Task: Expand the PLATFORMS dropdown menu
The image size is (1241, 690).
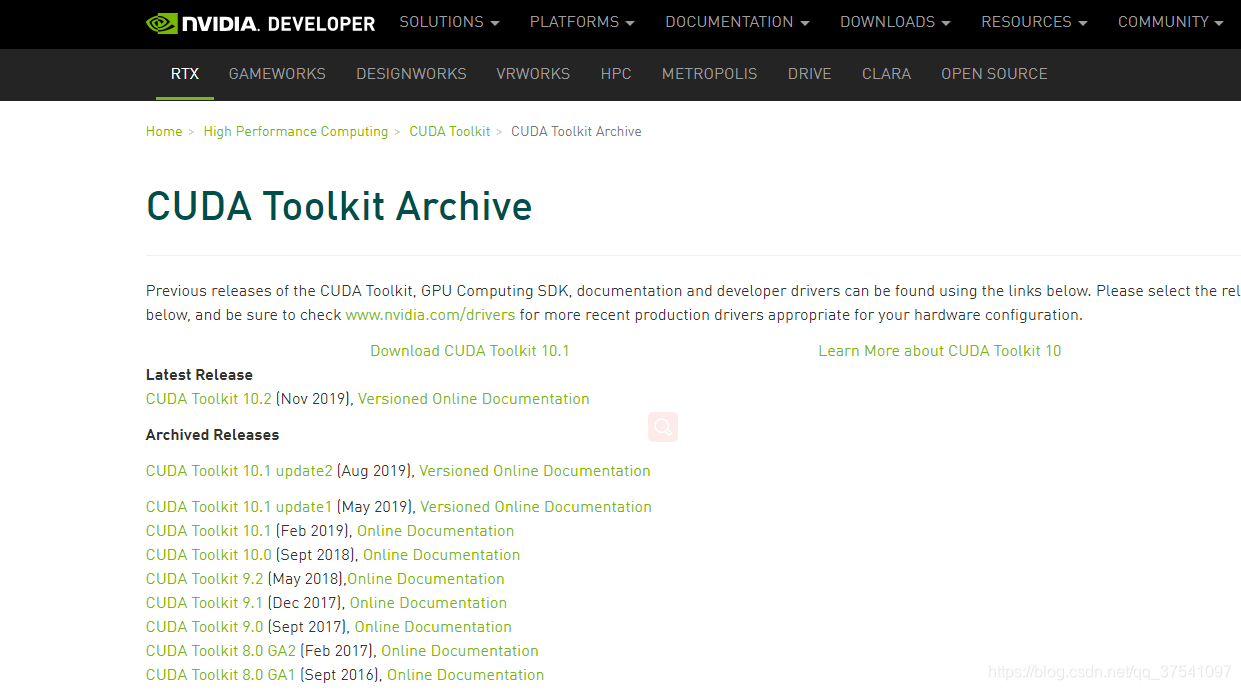Action: pos(582,22)
